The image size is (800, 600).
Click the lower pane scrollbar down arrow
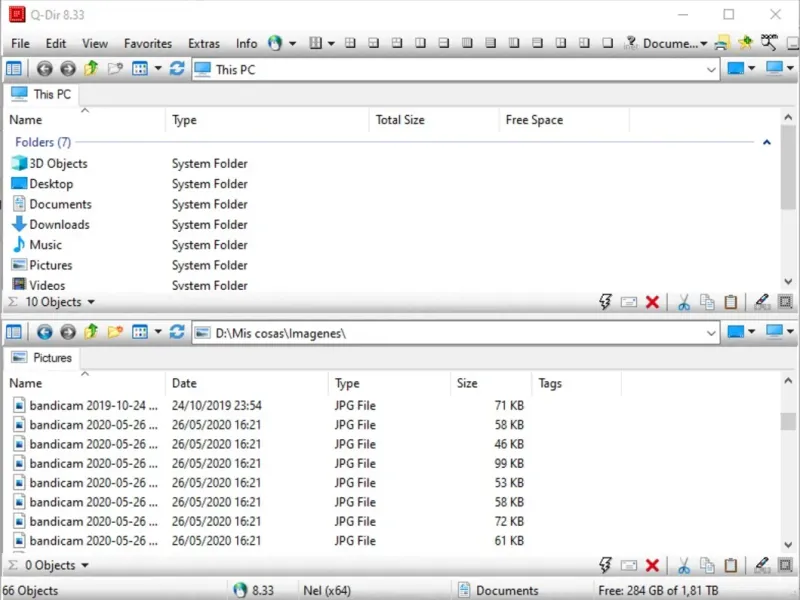(788, 545)
